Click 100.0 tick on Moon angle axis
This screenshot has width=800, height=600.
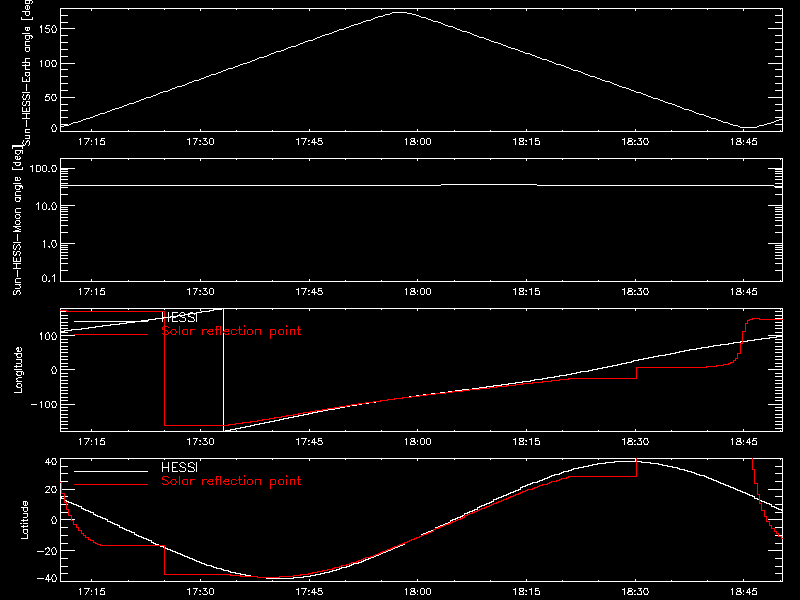pyautogui.click(x=44, y=169)
